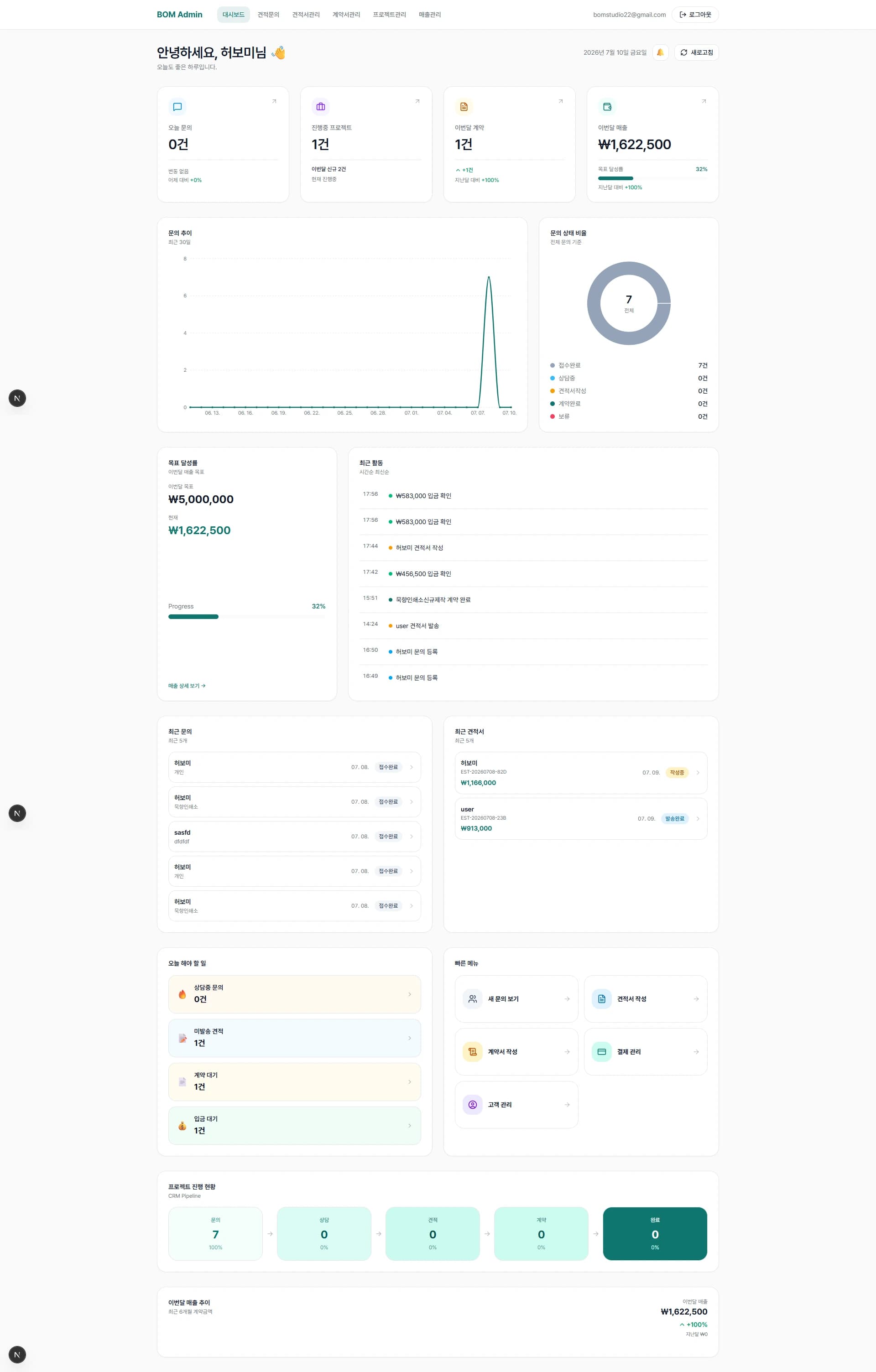Image resolution: width=876 pixels, height=1372 pixels.
Task: Open the 매출관리 nav tab
Action: [x=430, y=15]
